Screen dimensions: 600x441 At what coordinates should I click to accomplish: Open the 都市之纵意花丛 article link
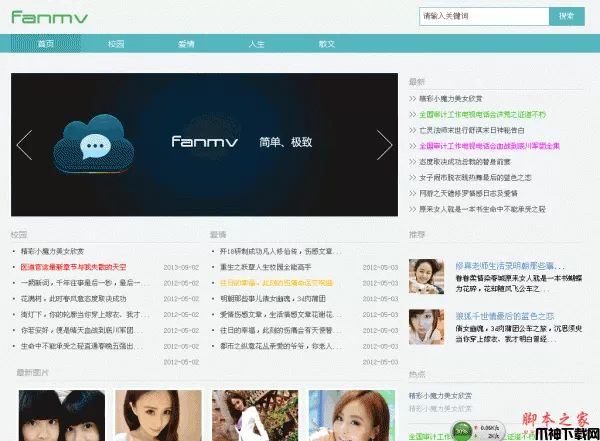coord(280,346)
